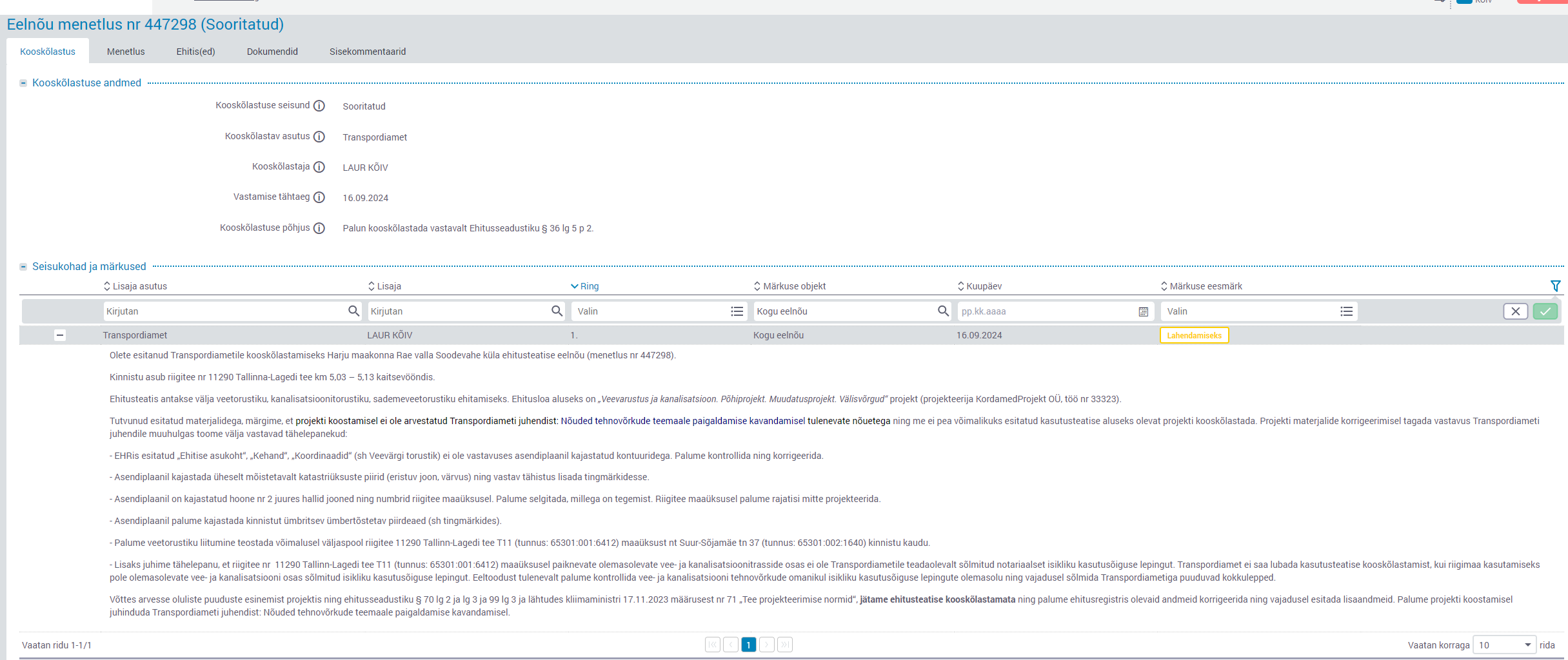Apply filters with green checkmark button
Viewport: 1568px width, 660px height.
tap(1545, 311)
